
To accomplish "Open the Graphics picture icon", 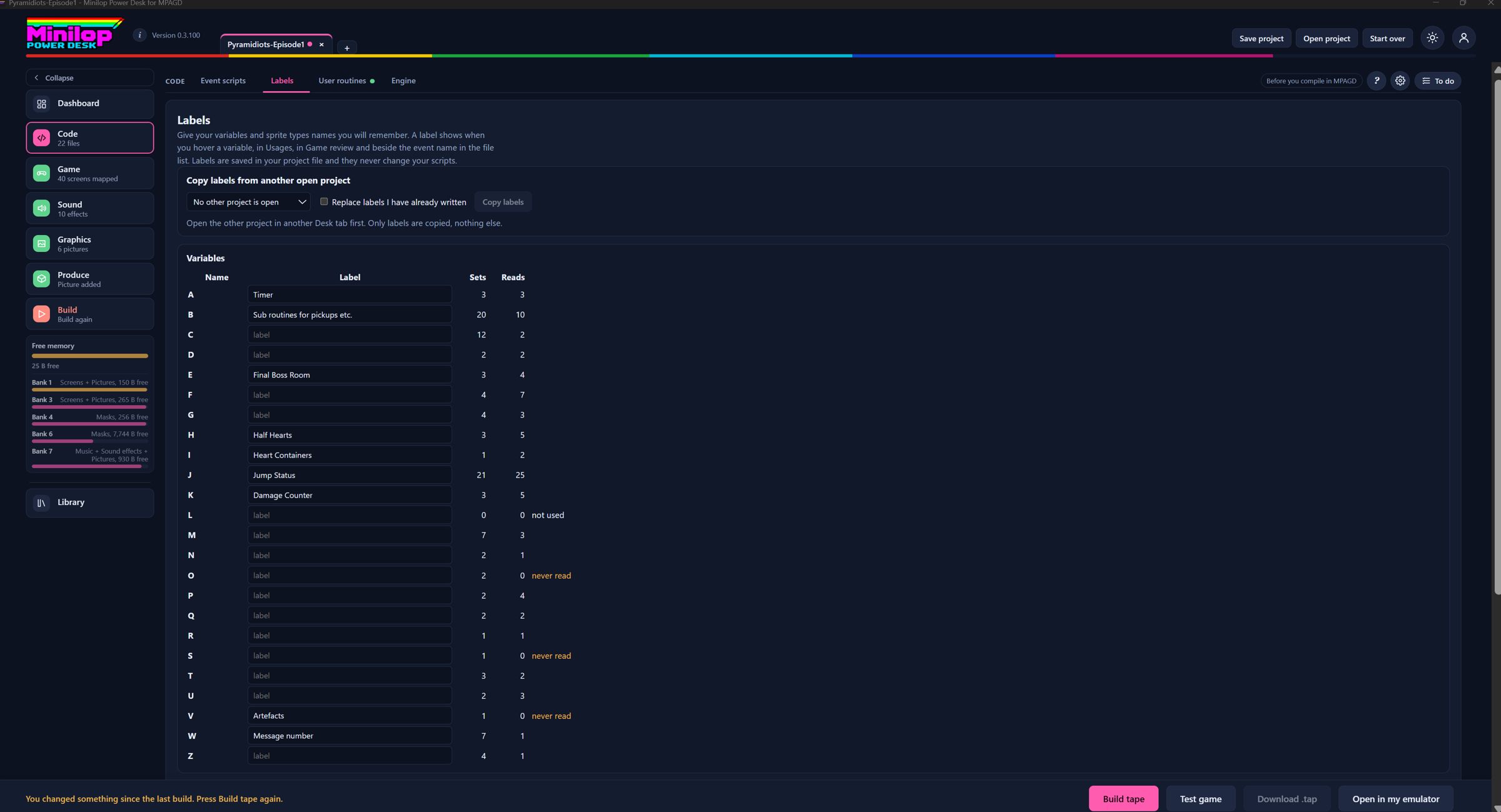I will pos(41,244).
